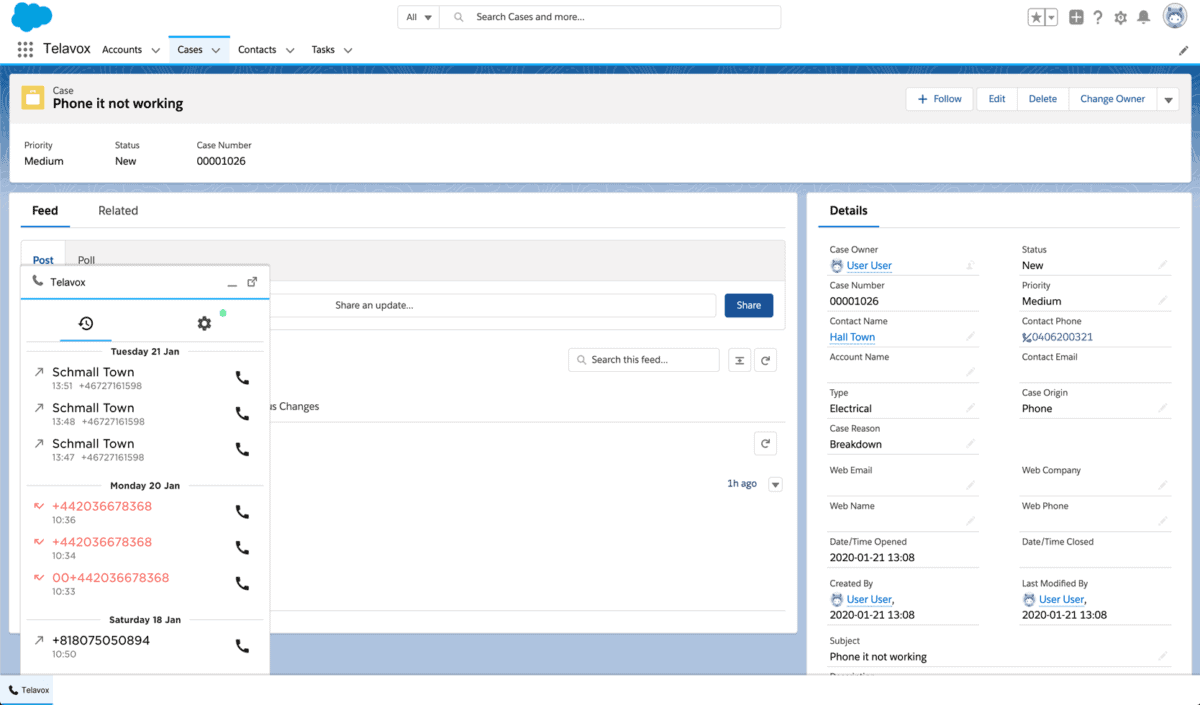Image resolution: width=1200 pixels, height=705 pixels.
Task: Select the Feed tab
Action: (45, 211)
